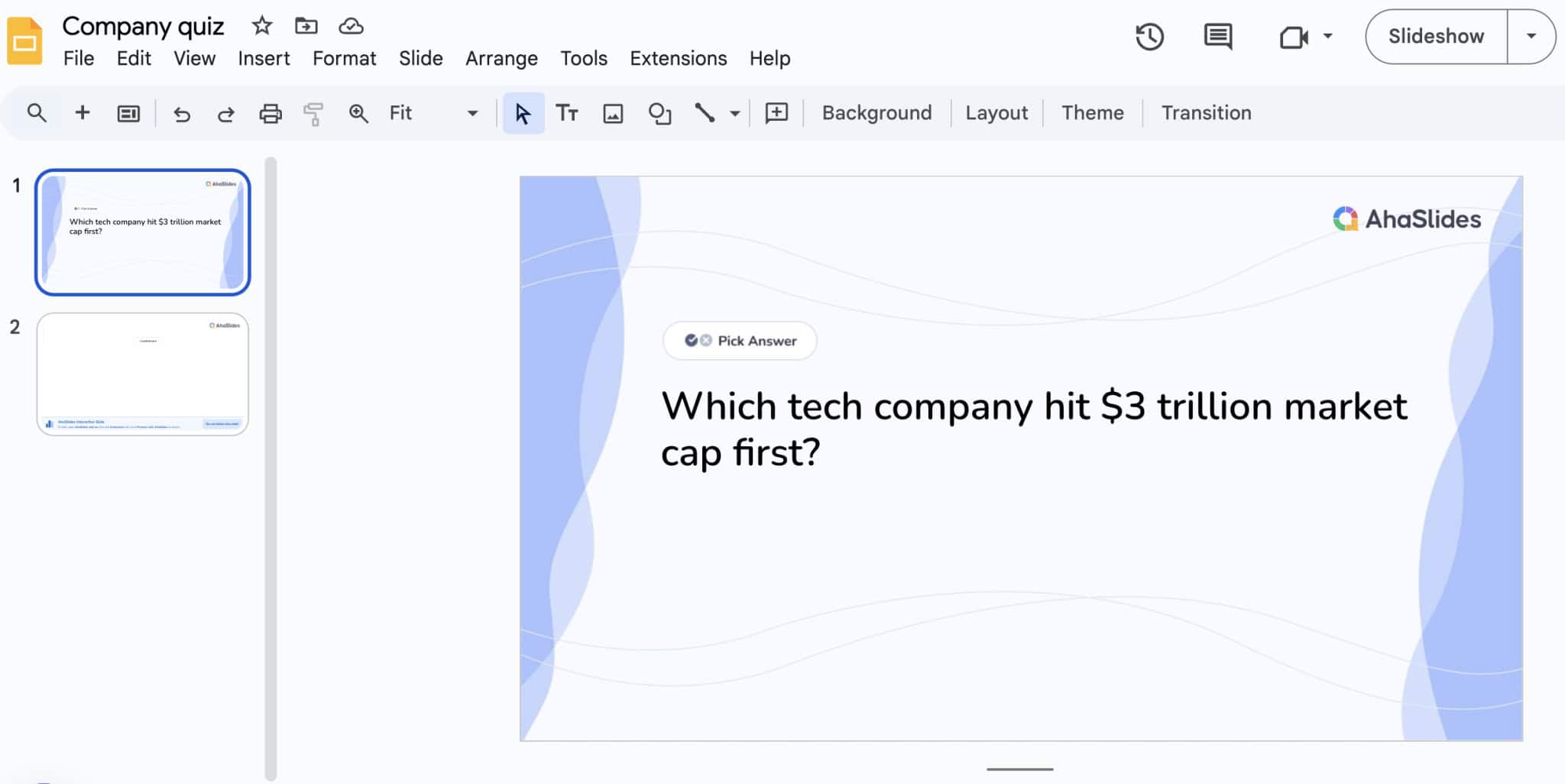Star the Company quiz presentation
Screen dimensions: 1565x784
tap(261, 25)
